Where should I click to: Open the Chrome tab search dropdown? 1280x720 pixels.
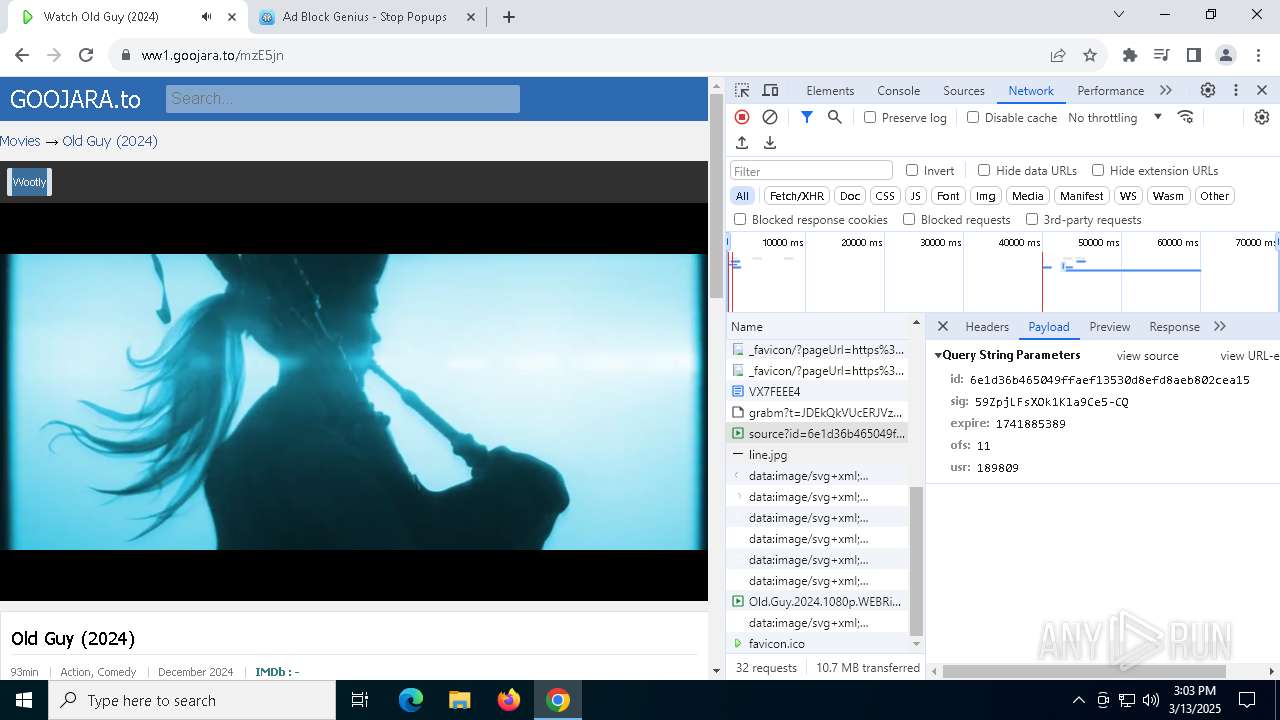click(1119, 15)
